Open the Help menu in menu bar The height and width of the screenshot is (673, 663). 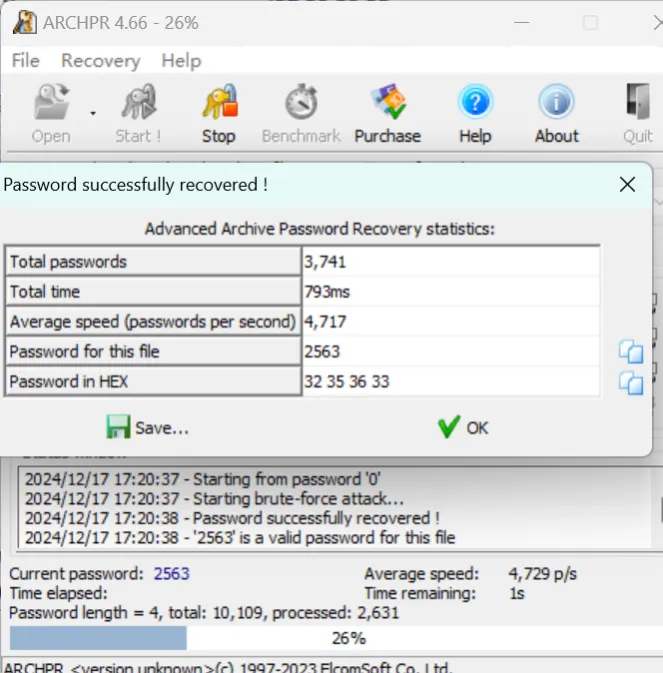(181, 61)
